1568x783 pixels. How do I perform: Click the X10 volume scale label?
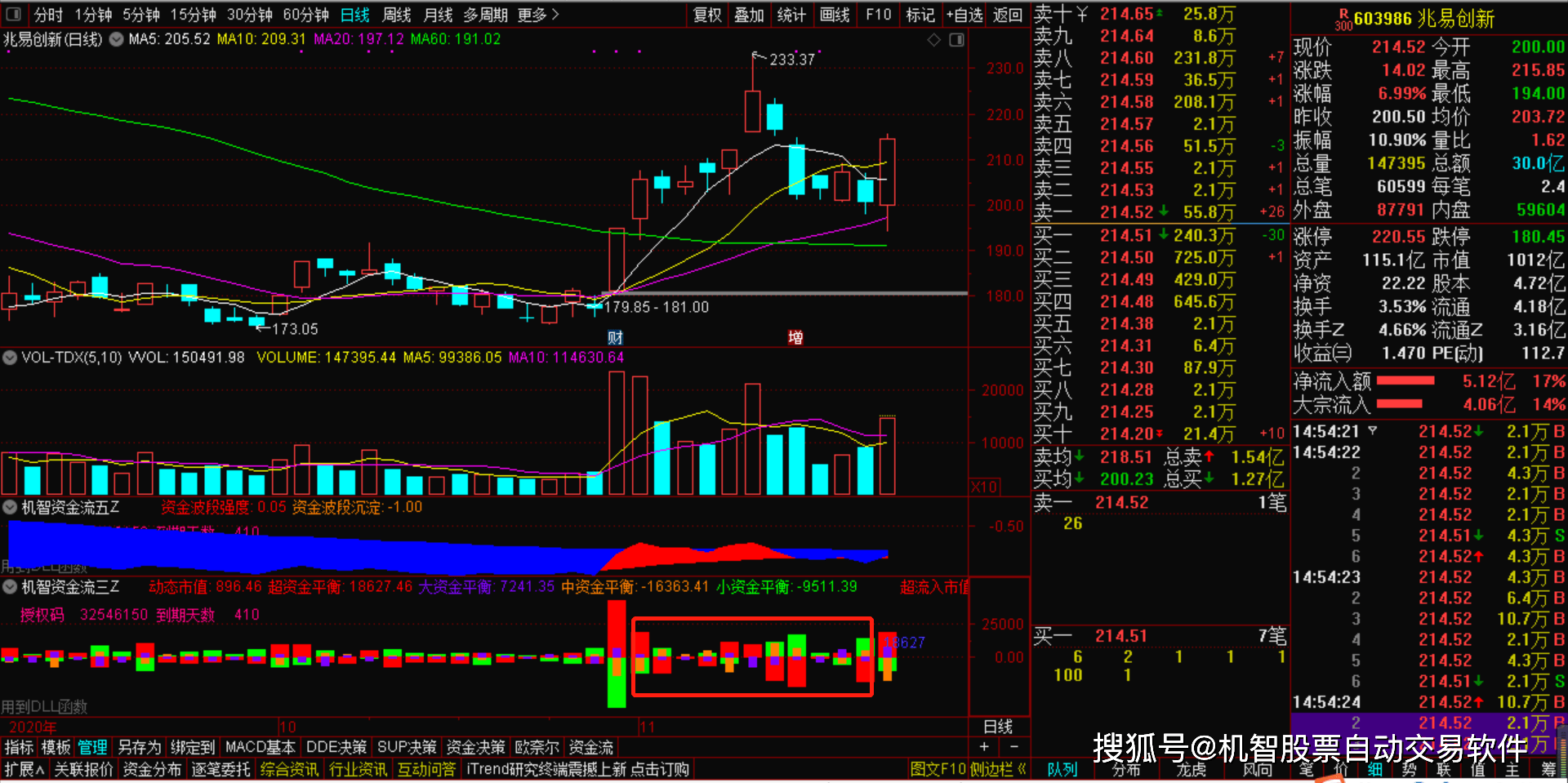pyautogui.click(x=984, y=487)
